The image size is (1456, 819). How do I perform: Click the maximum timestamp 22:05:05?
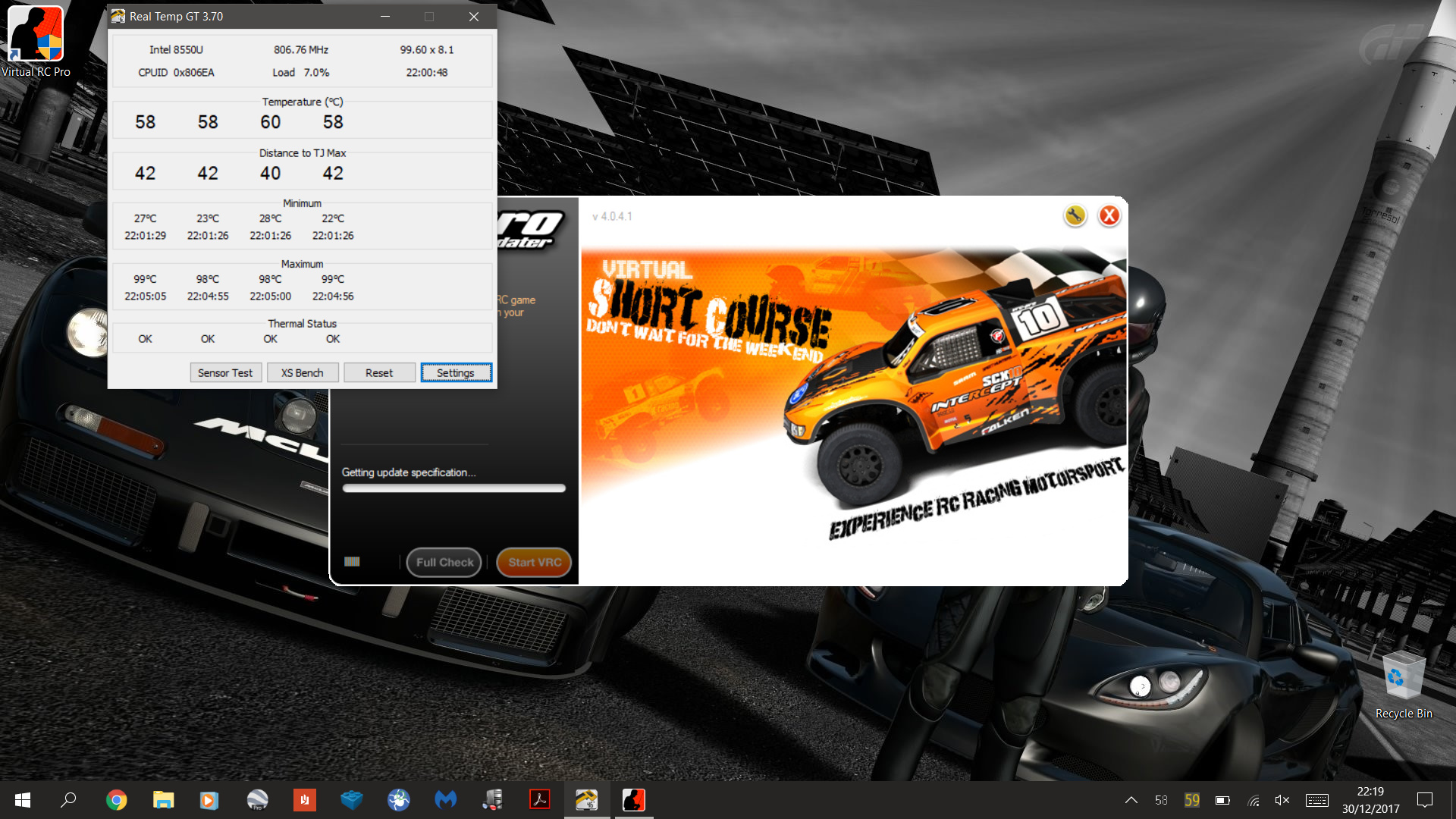coord(145,296)
